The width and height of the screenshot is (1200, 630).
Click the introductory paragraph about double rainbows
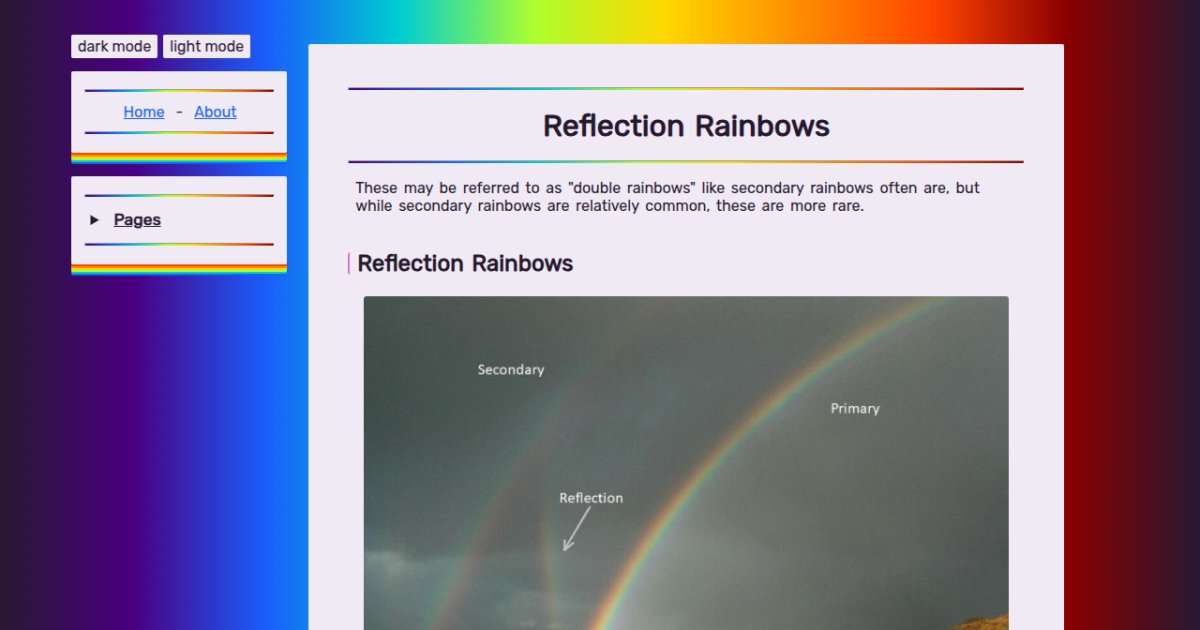coord(667,196)
